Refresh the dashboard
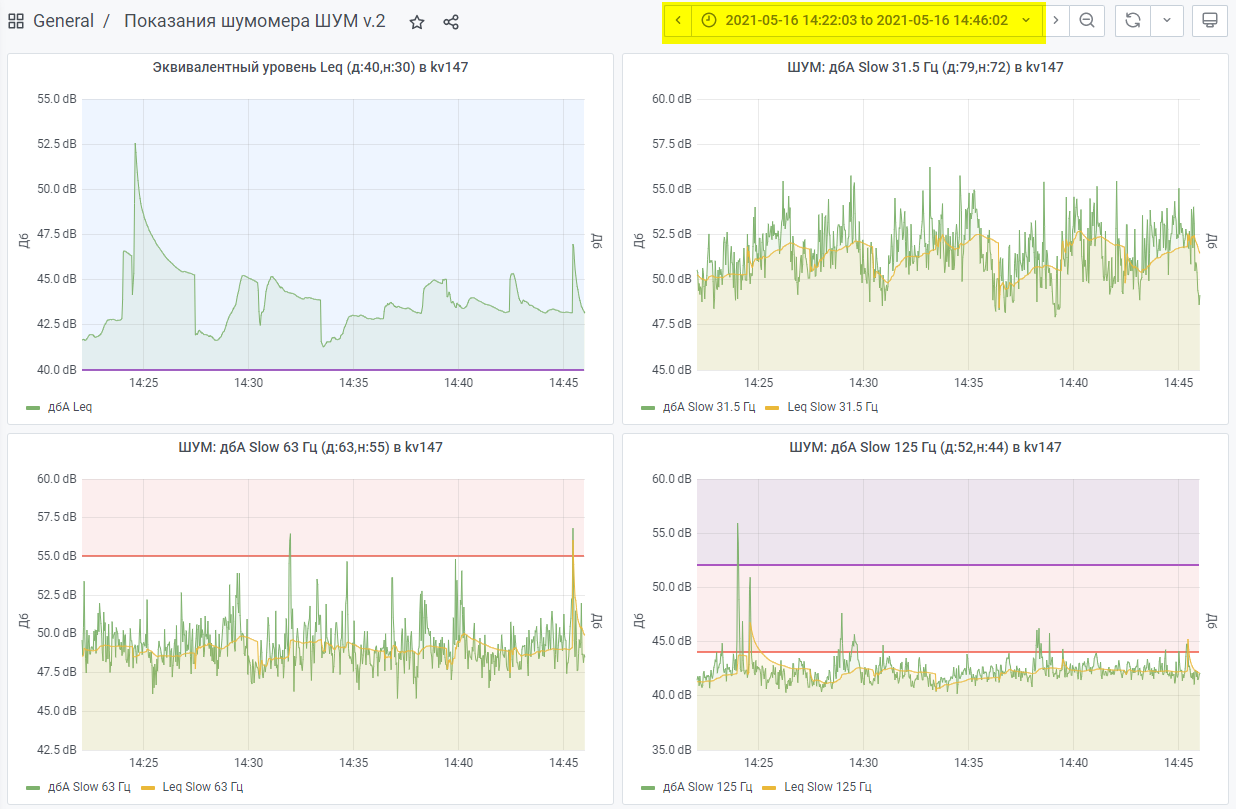The height and width of the screenshot is (809, 1236). [x=1133, y=21]
